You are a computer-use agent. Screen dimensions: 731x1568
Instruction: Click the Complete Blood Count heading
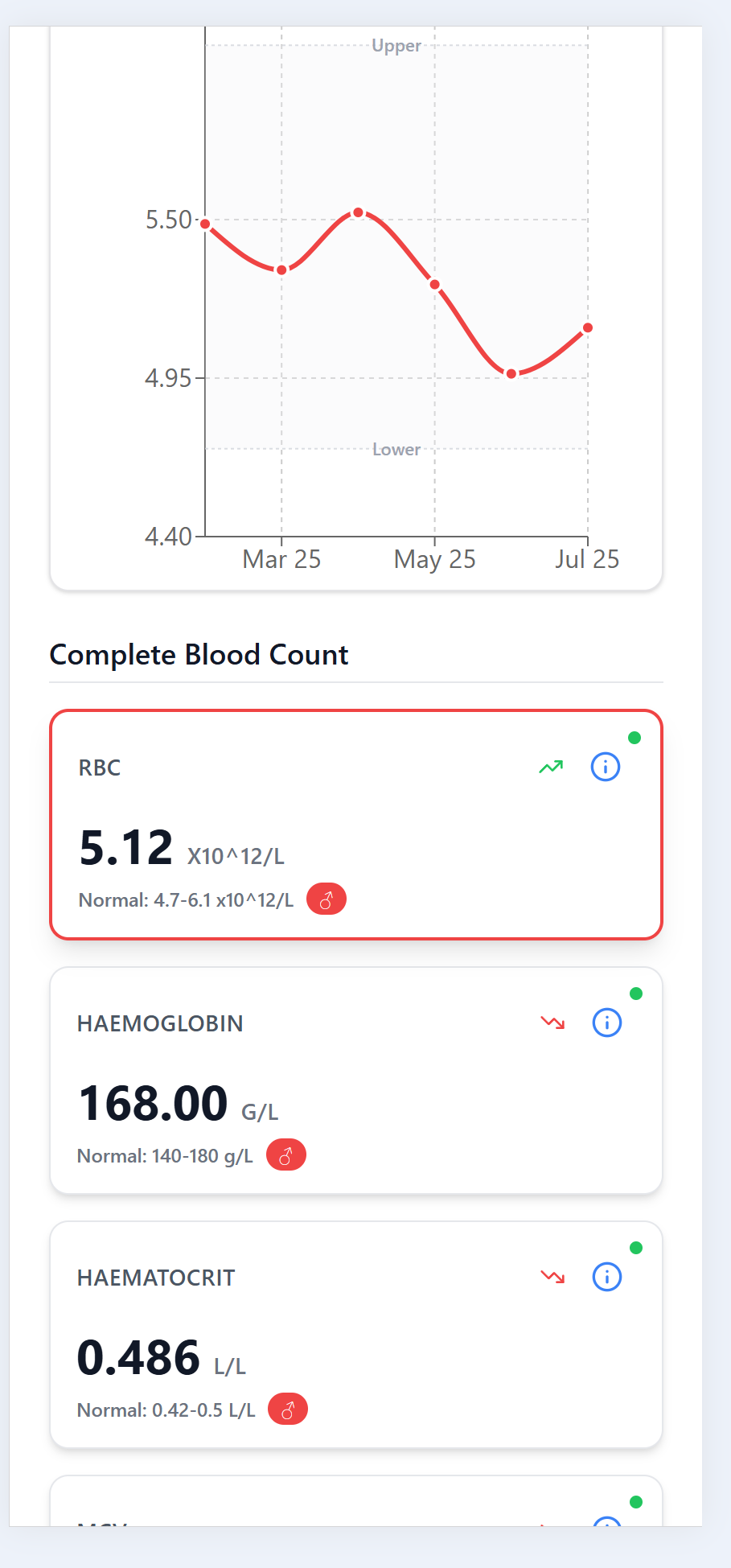[x=199, y=655]
